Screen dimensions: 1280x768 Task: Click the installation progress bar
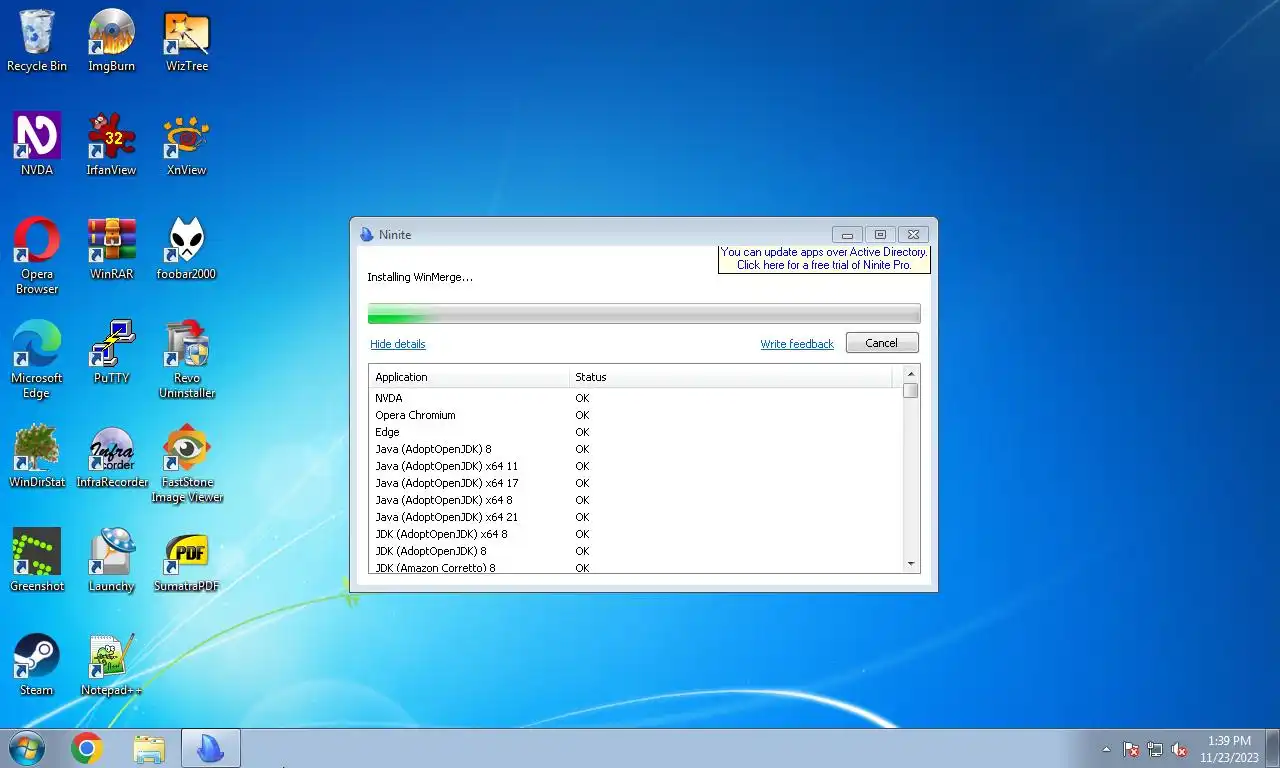pyautogui.click(x=644, y=314)
